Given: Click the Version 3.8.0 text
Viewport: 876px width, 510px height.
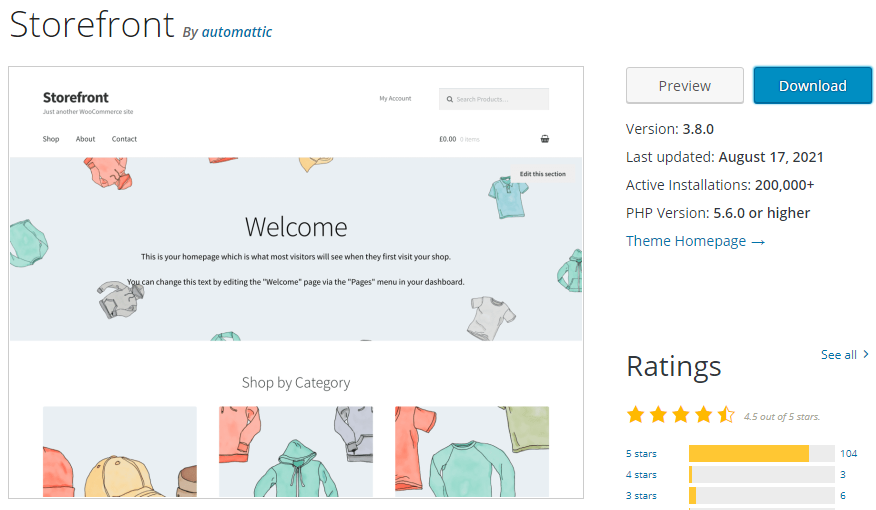Looking at the screenshot, I should click(x=669, y=129).
